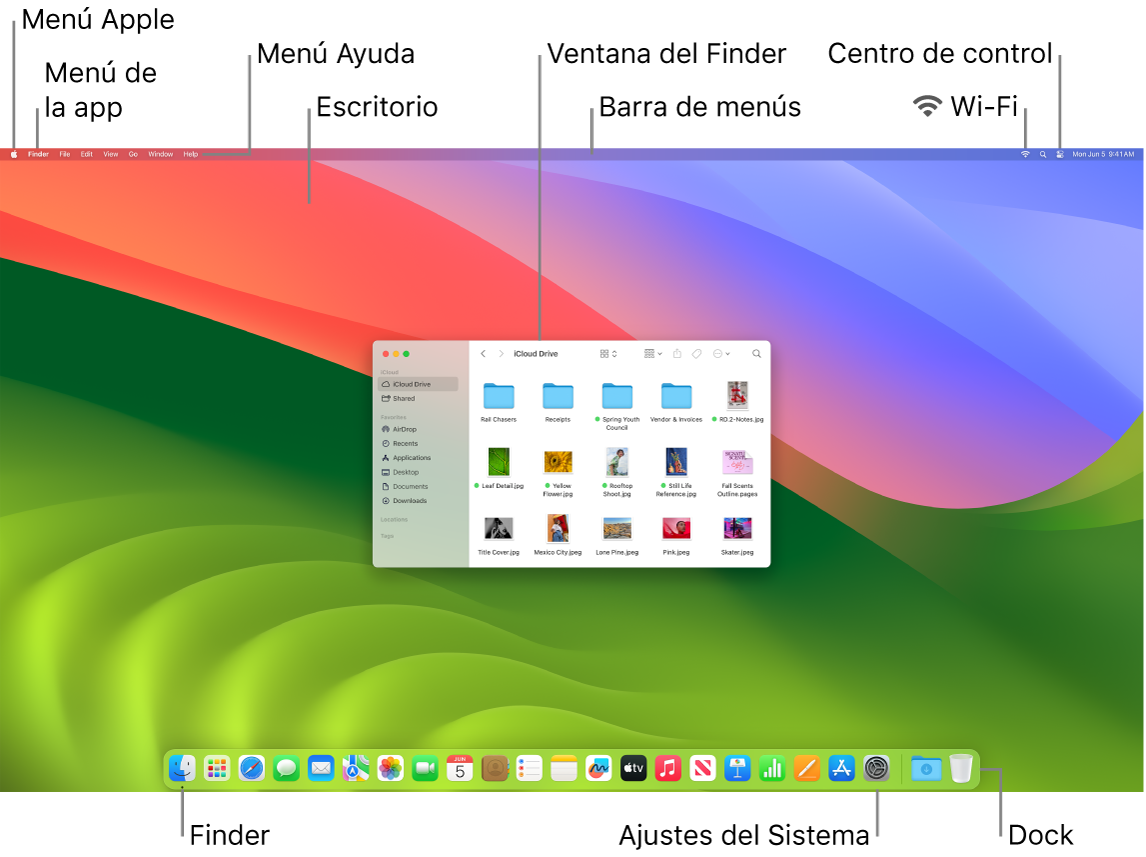Screen dimensions: 1146x857
Task: Open the Music app from the Dock
Action: point(668,769)
